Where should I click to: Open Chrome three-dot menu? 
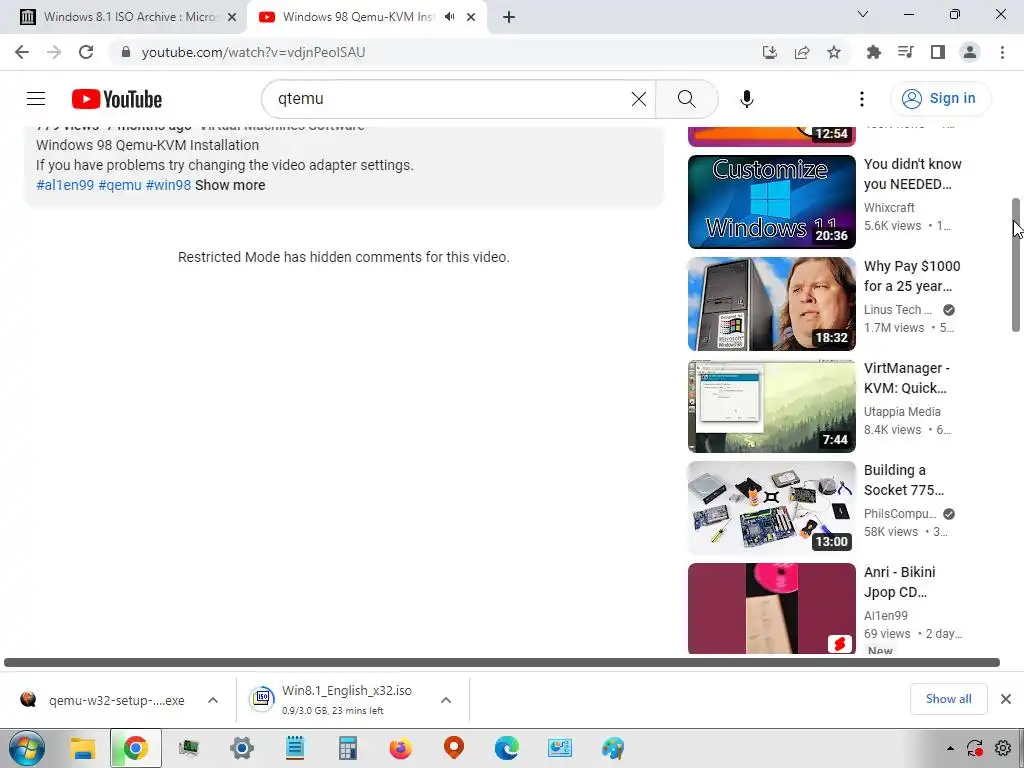[x=1002, y=52]
